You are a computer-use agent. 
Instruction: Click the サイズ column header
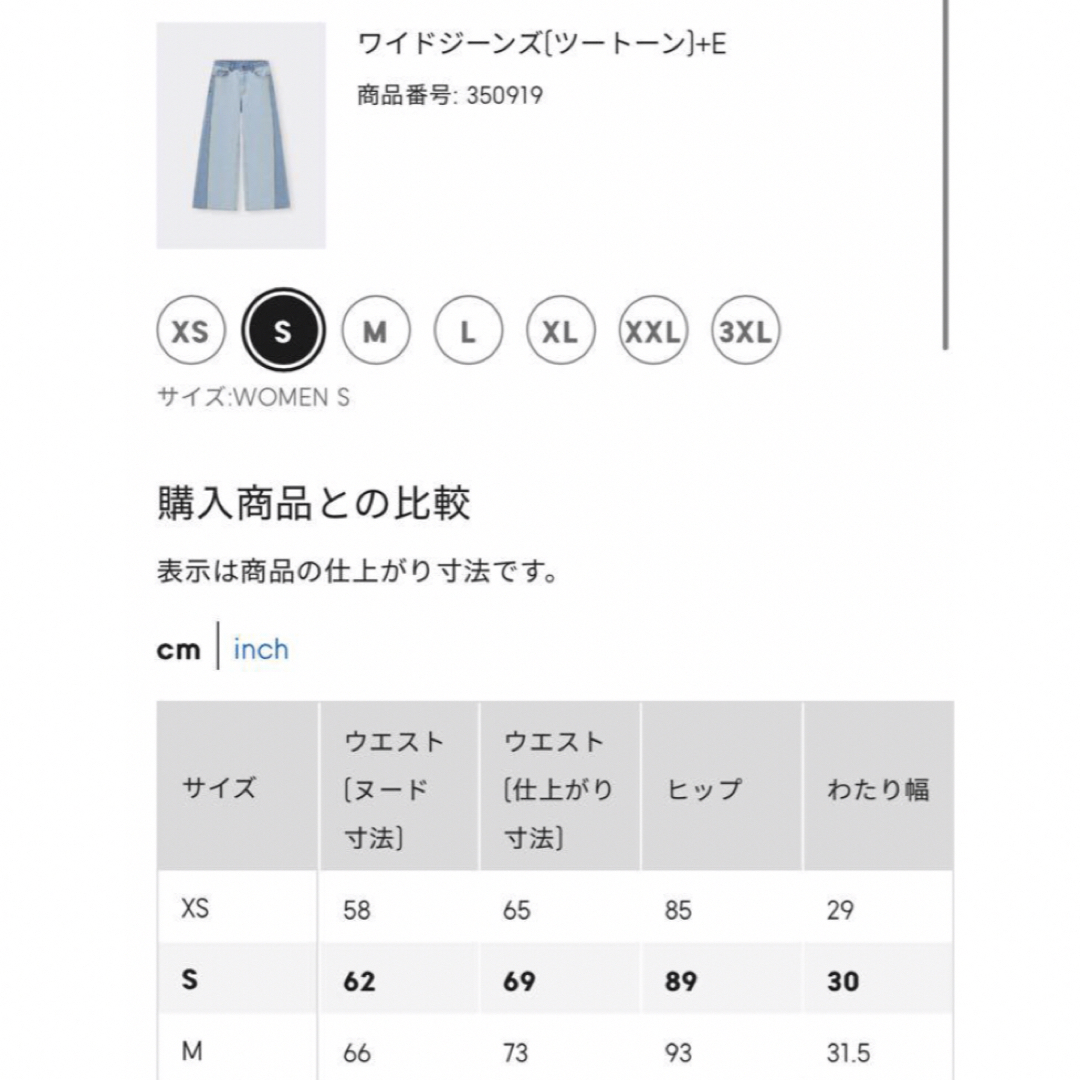(237, 787)
